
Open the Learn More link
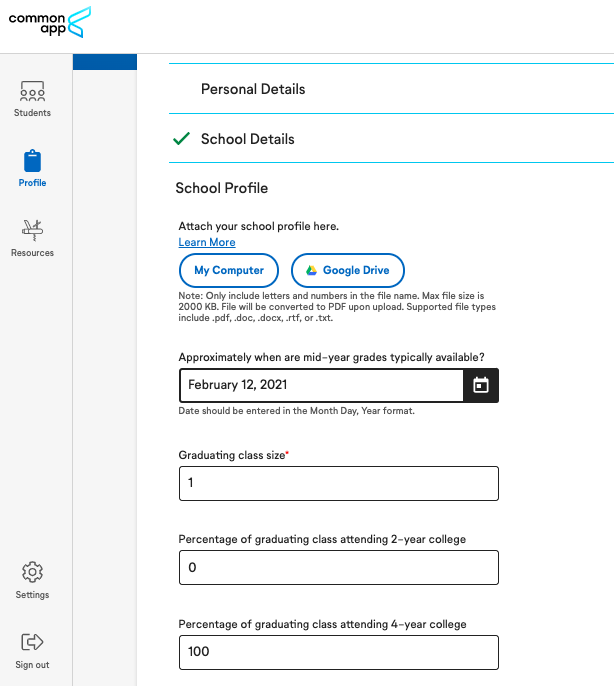point(207,242)
